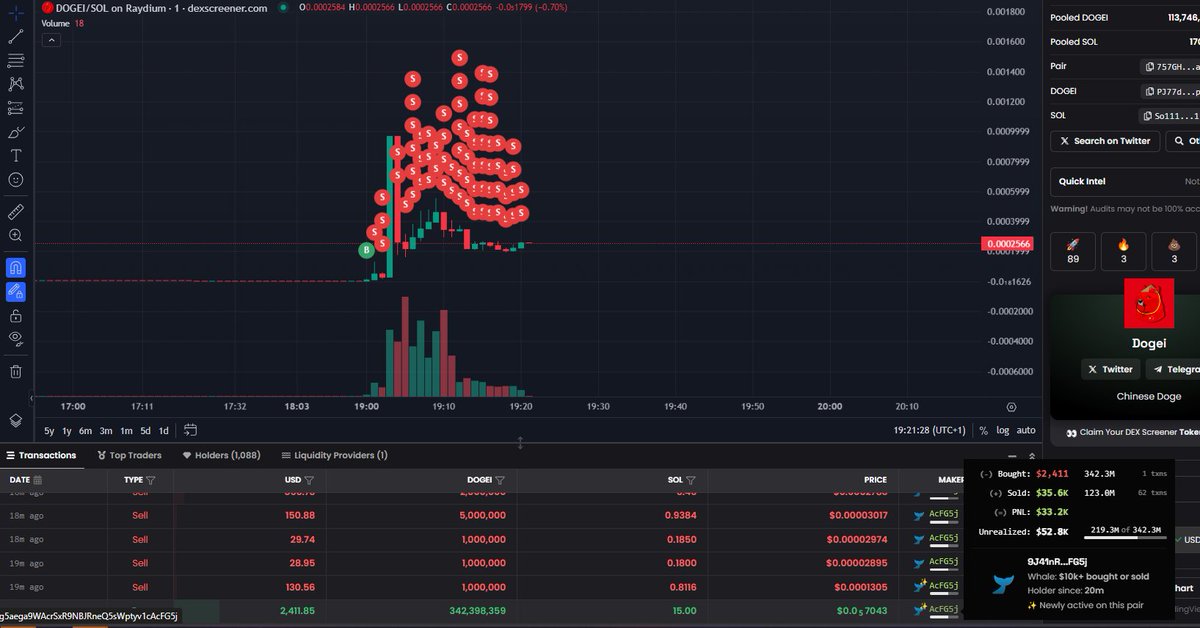Click the DATE column calendar icon
The image size is (1200, 628).
tap(37, 480)
